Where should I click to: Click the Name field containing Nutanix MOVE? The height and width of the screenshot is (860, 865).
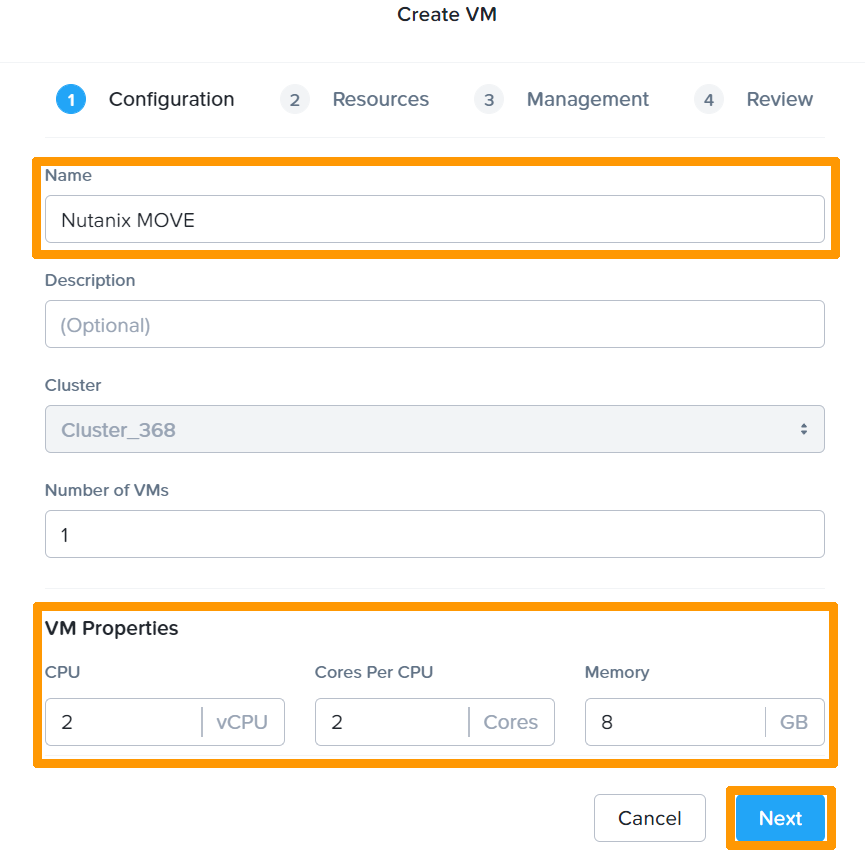(434, 220)
